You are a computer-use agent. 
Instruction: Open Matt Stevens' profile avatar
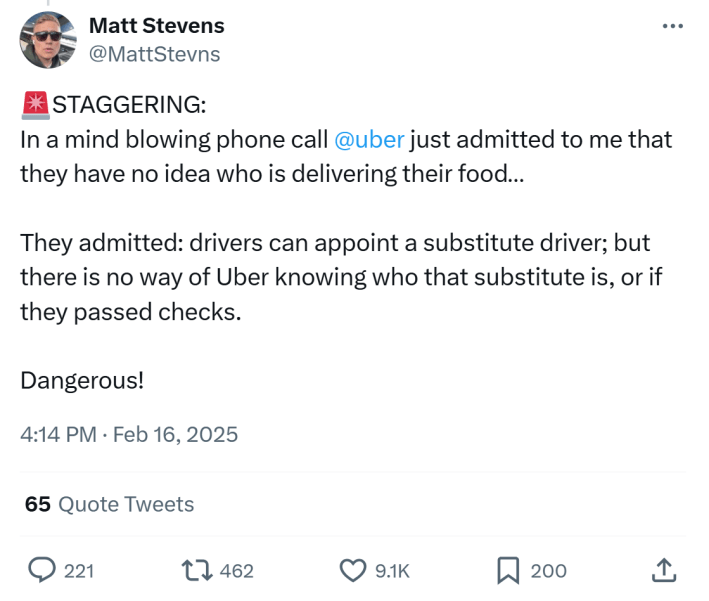pyautogui.click(x=48, y=40)
